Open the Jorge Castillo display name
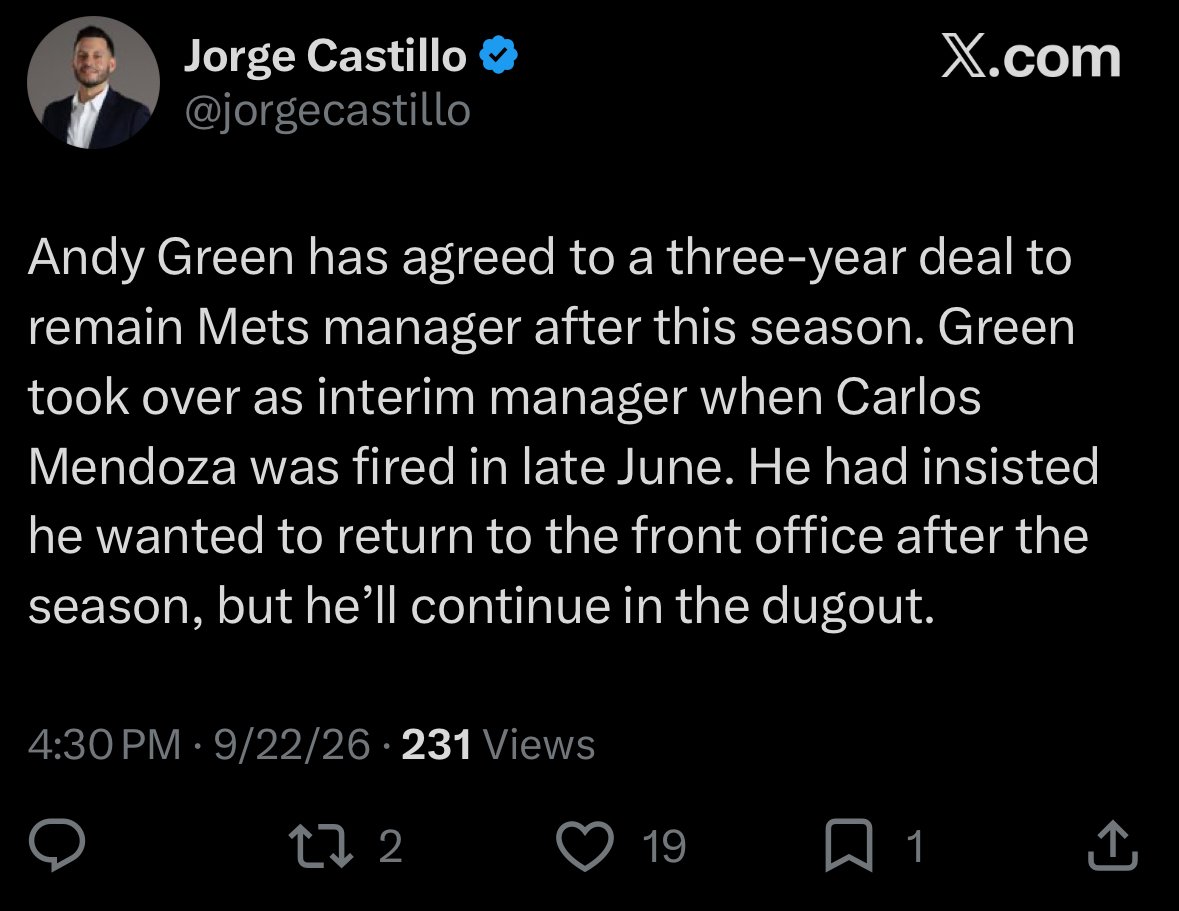The height and width of the screenshot is (911, 1179). [326, 56]
